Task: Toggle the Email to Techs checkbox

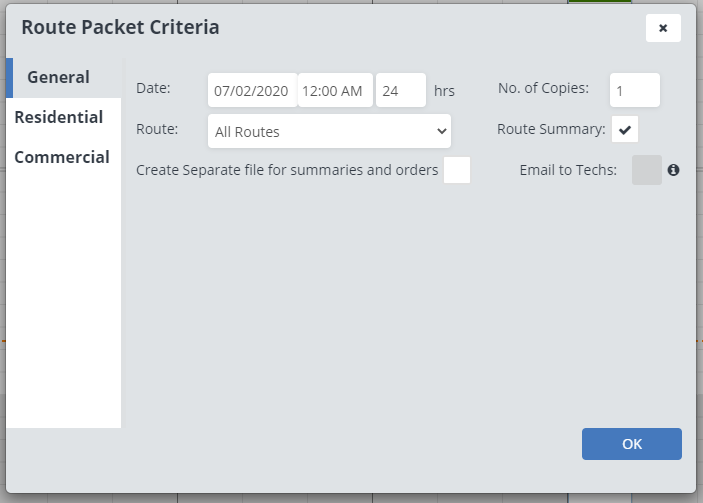Action: point(647,170)
